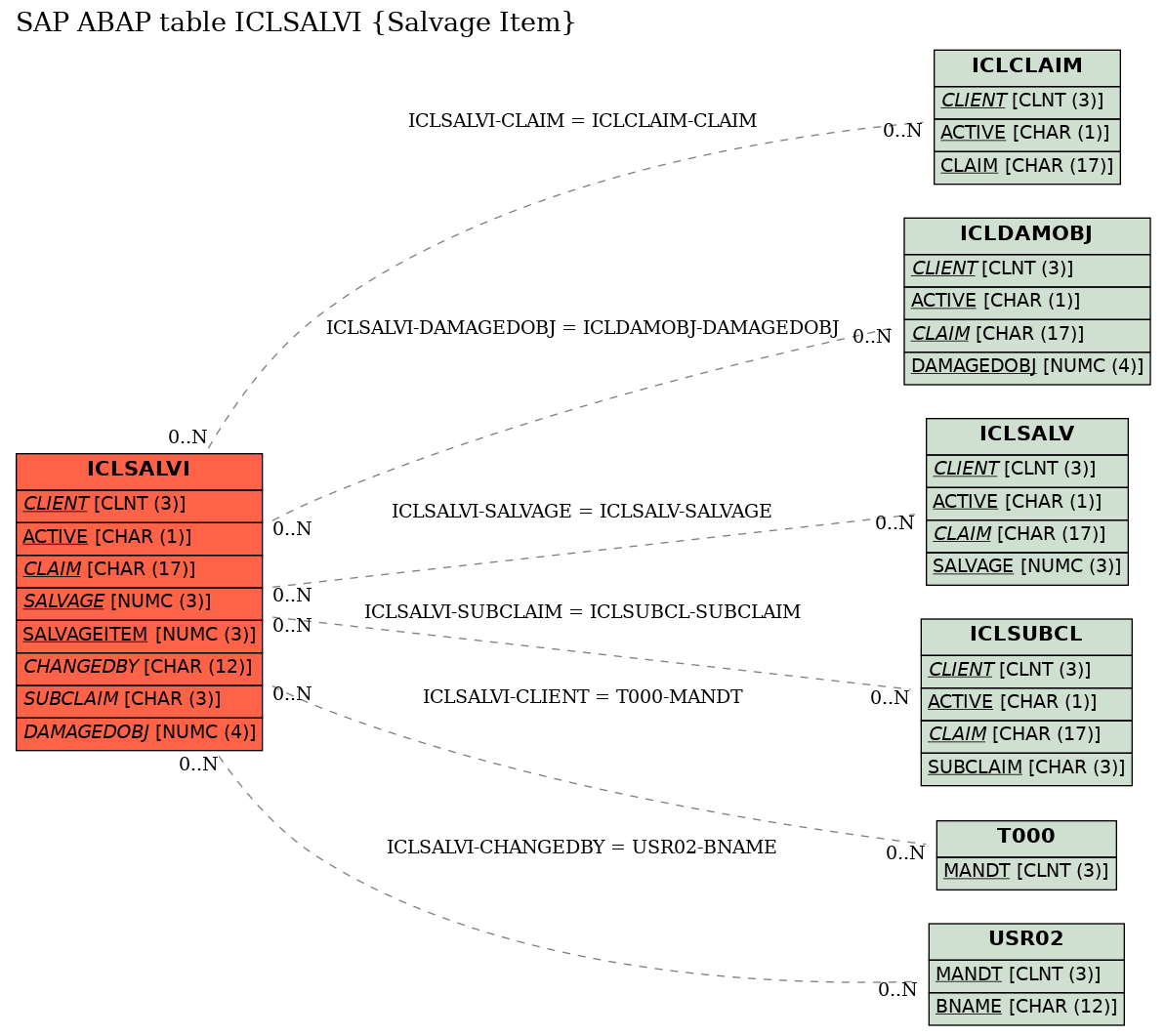The width and height of the screenshot is (1165, 1036).
Task: Click the DAMAGEDOBJ [NUMC (4)] row in ICLSALVI
Action: pos(139,733)
